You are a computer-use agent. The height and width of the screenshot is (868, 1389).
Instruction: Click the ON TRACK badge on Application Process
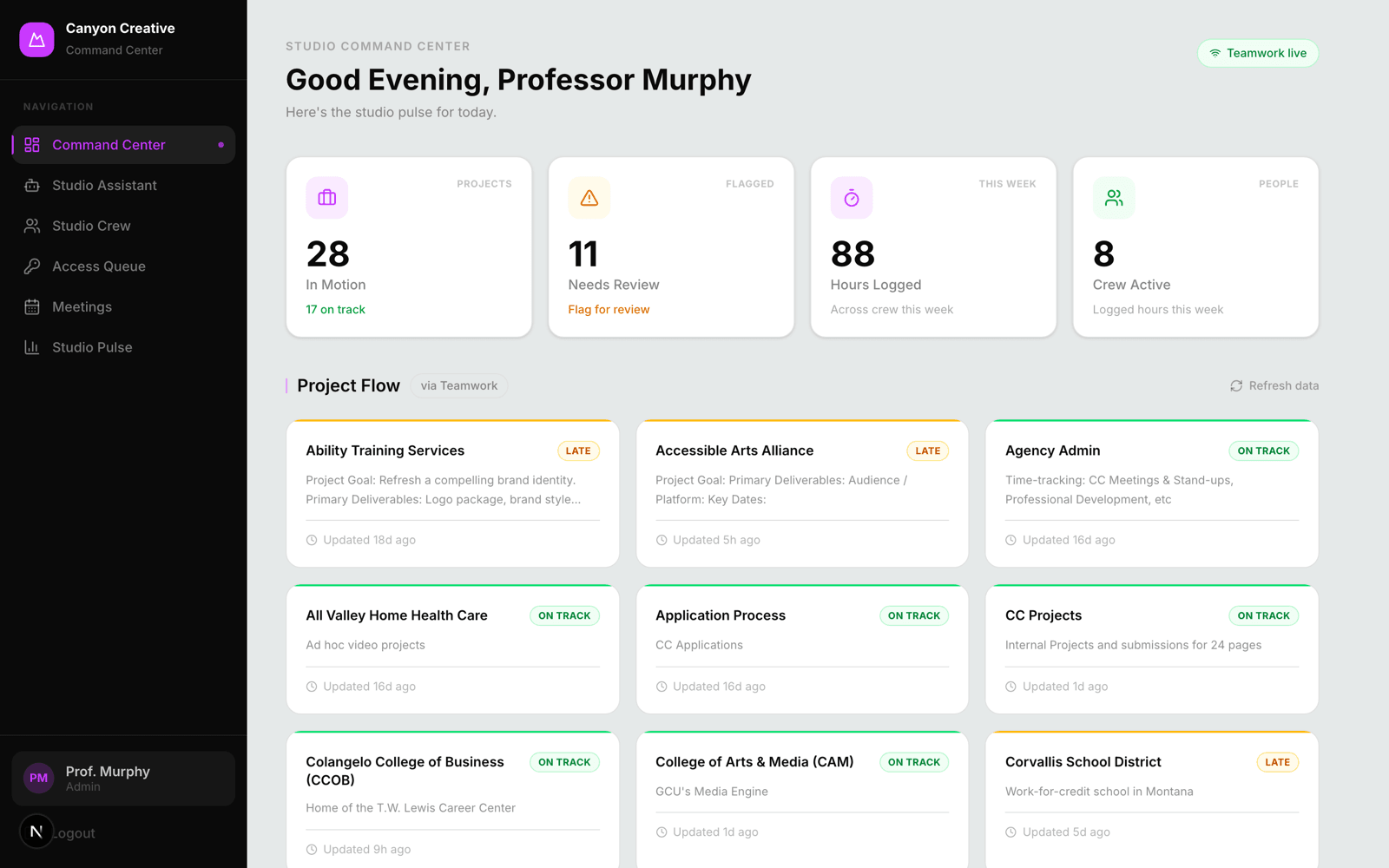(x=914, y=615)
